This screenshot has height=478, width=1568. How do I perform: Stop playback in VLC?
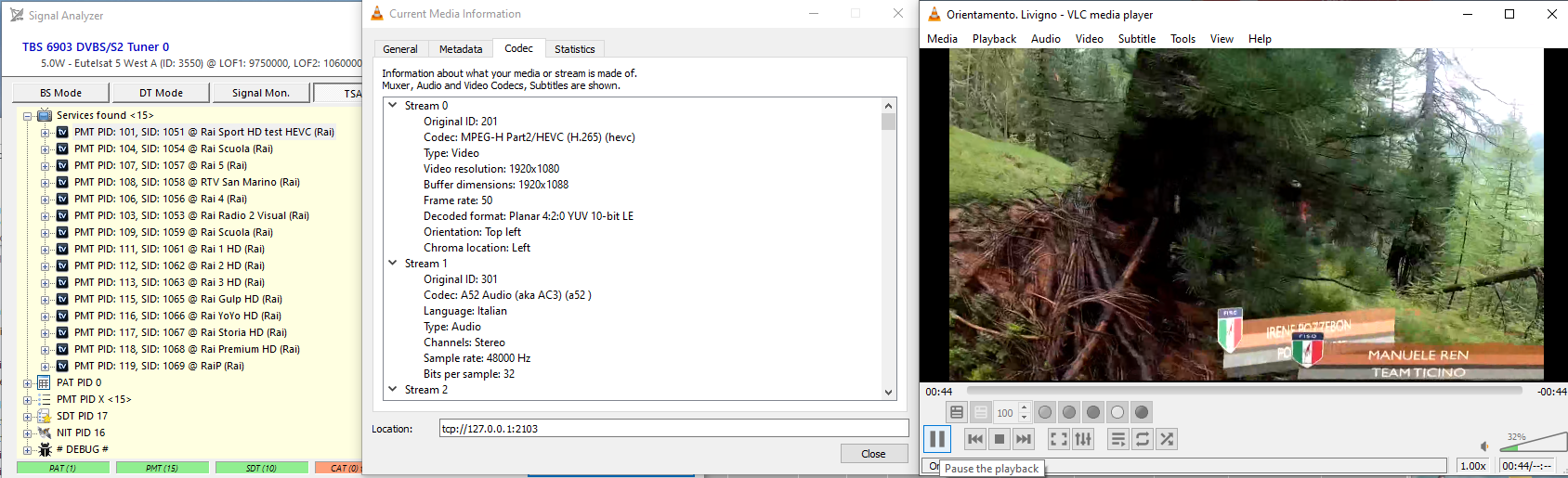(1000, 439)
